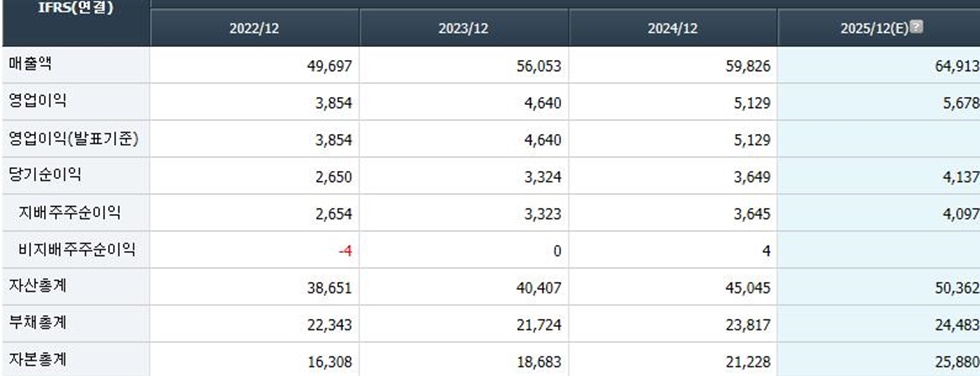Image resolution: width=980 pixels, height=376 pixels.
Task: Click the 비지배주주순이익 row label
Action: 77,249
